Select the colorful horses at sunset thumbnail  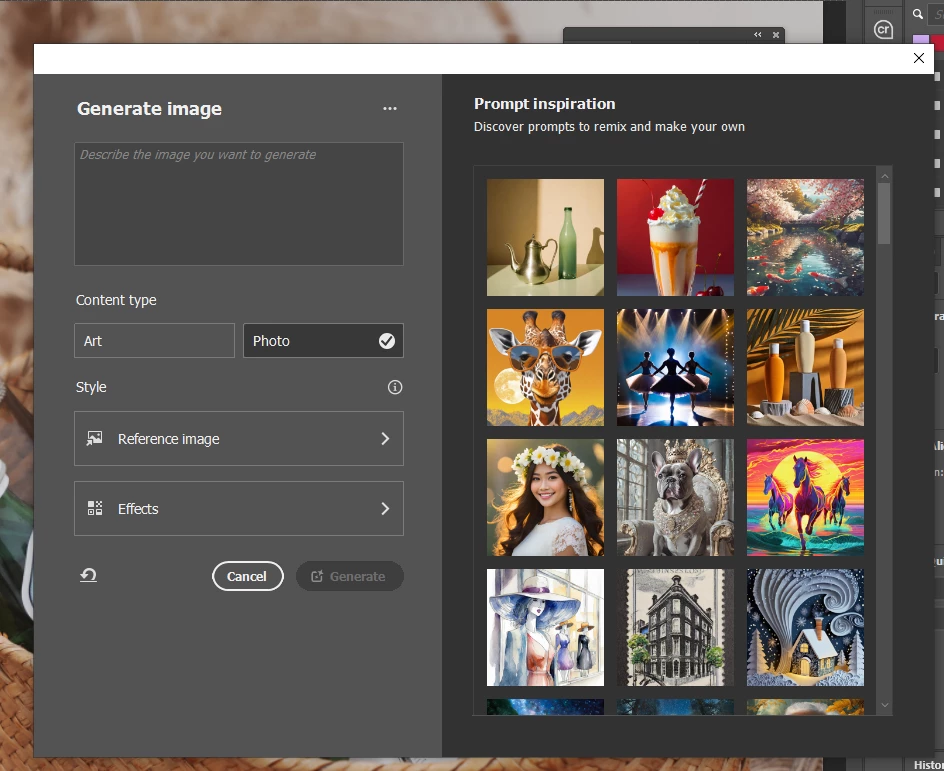tap(805, 497)
